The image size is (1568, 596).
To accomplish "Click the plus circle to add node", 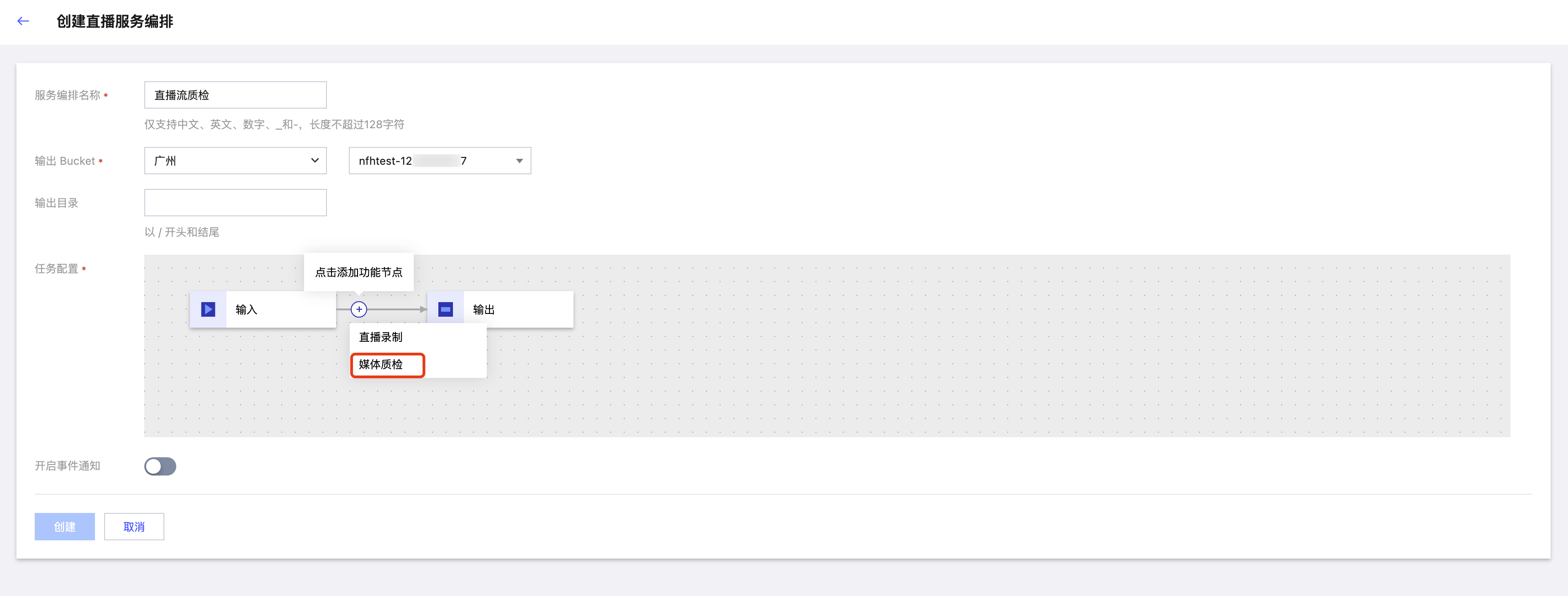I will [359, 309].
